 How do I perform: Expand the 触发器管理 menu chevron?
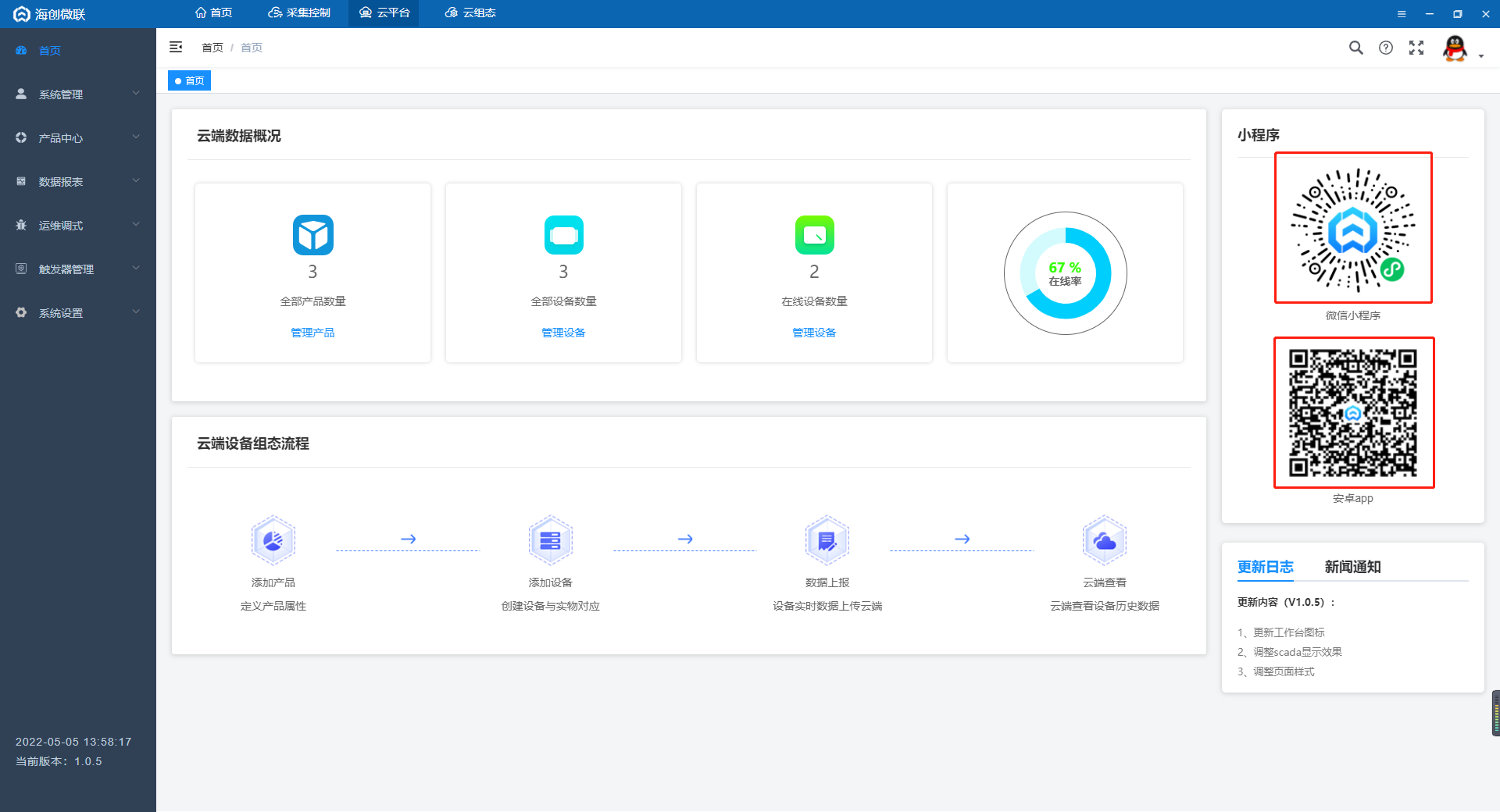click(136, 269)
